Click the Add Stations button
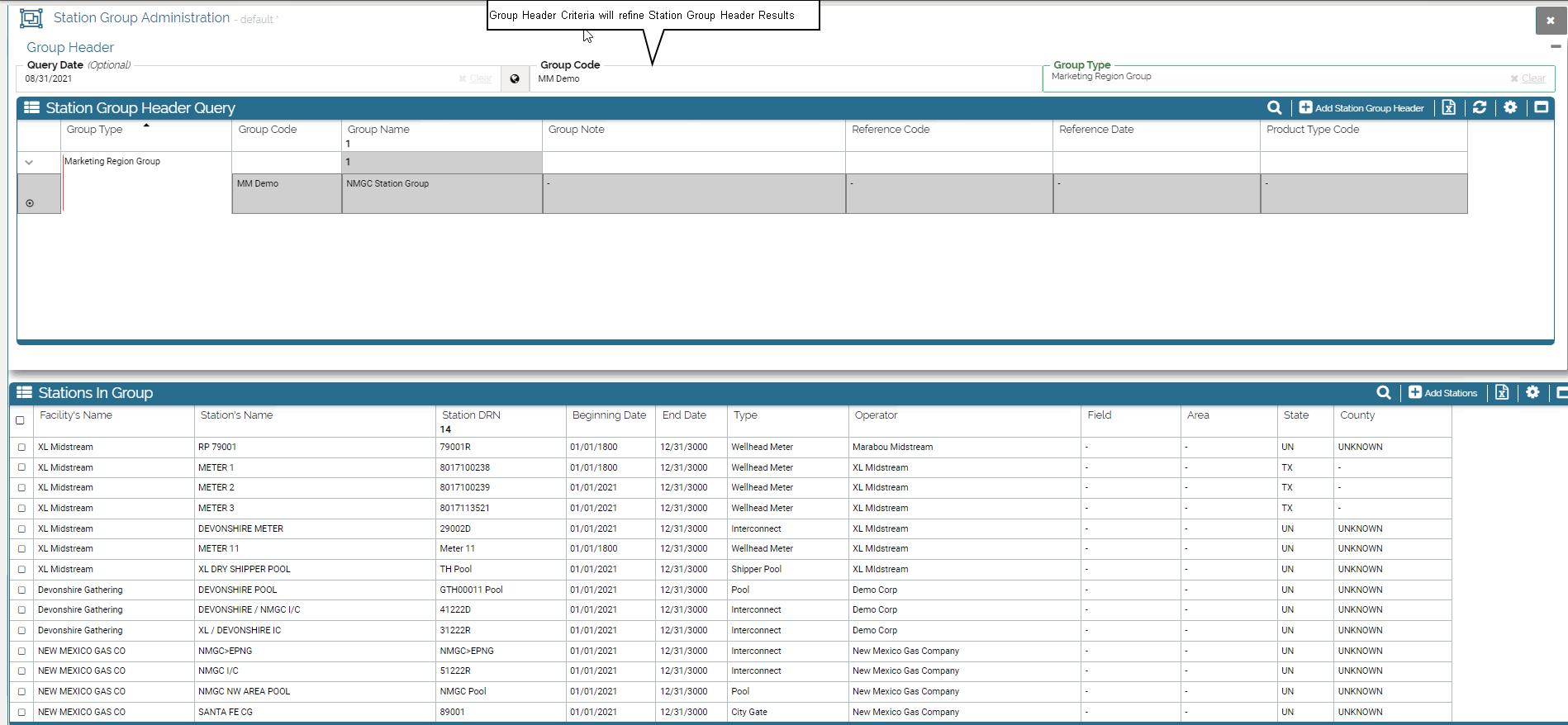Viewport: 1568px width, 725px height. click(1442, 393)
